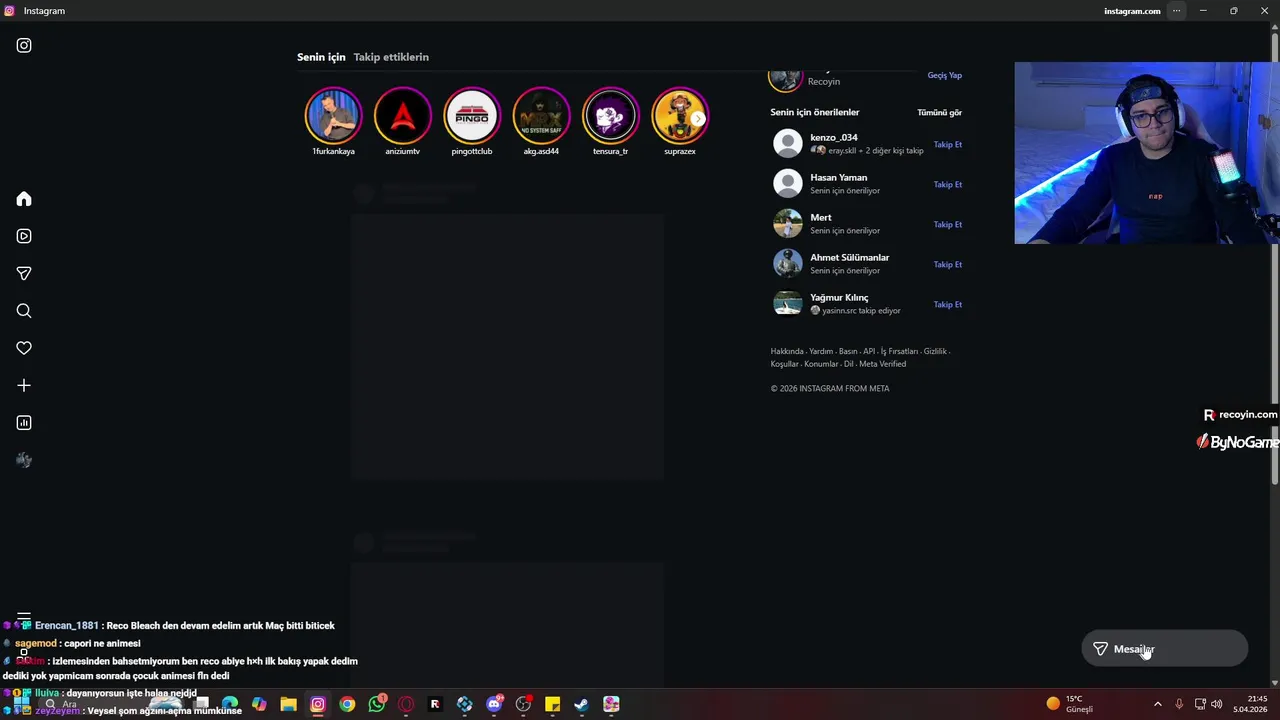This screenshot has height=720, width=1280.
Task: Open suprazex's story
Action: [680, 116]
